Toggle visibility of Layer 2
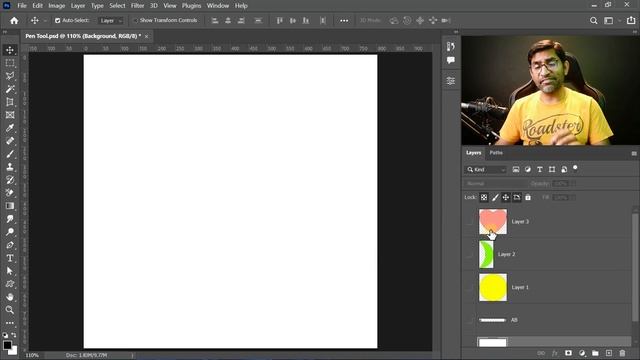The height and width of the screenshot is (360, 640). (469, 254)
